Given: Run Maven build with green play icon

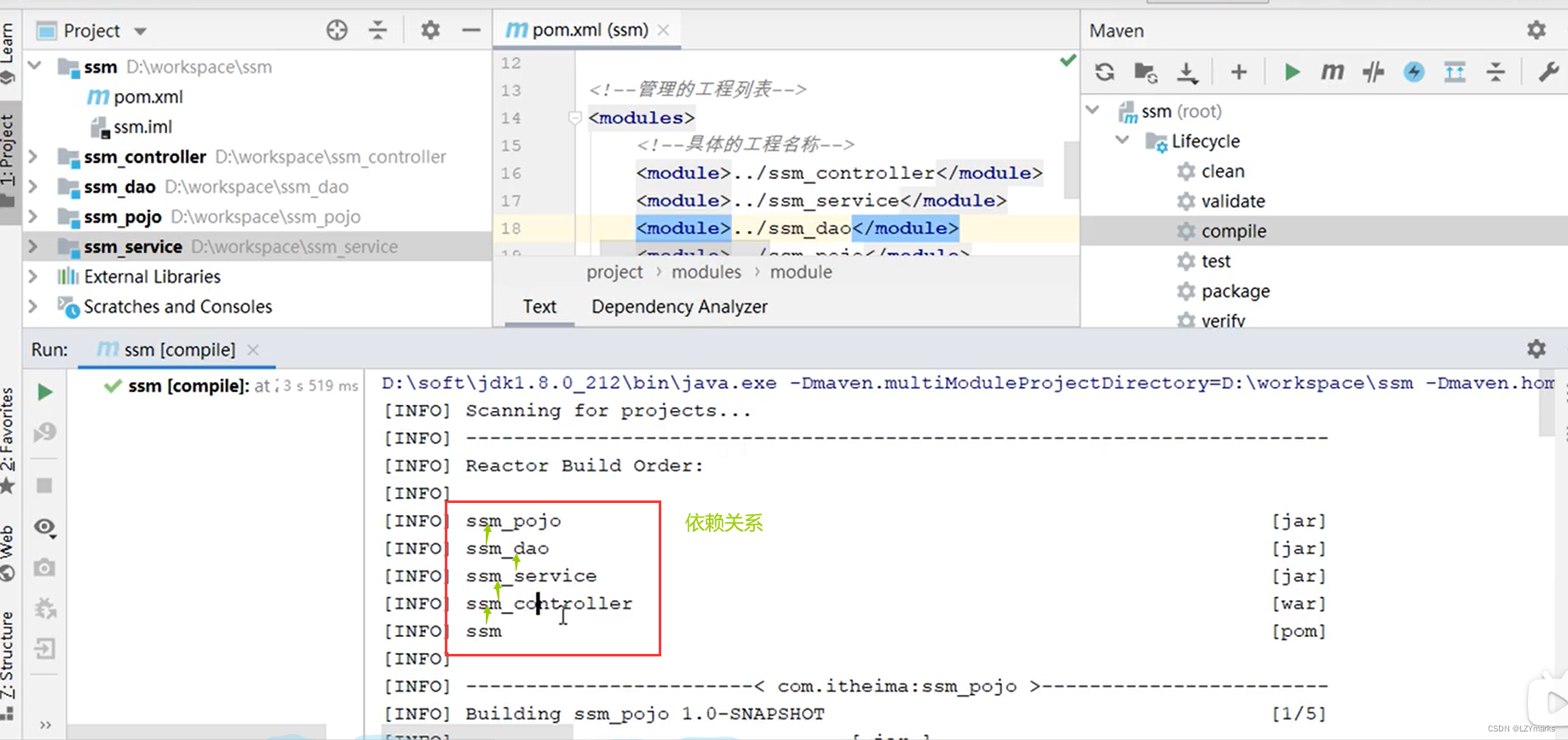Looking at the screenshot, I should click(1292, 72).
